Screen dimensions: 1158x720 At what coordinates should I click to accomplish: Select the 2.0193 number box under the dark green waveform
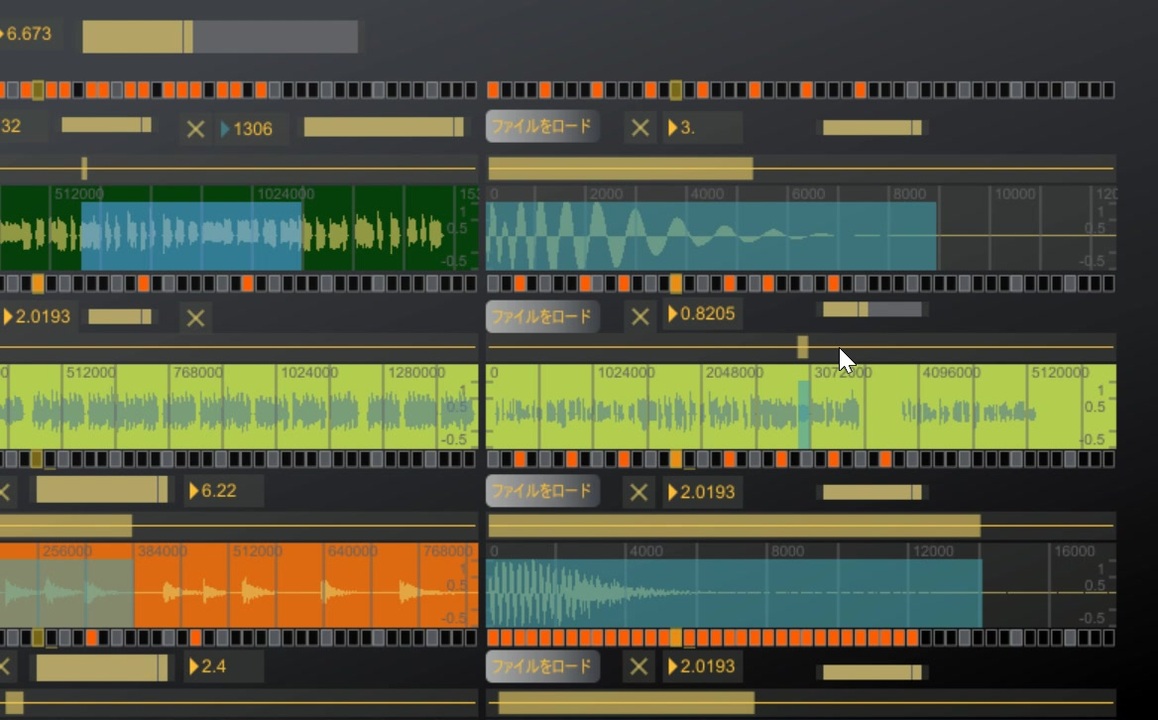tap(38, 317)
